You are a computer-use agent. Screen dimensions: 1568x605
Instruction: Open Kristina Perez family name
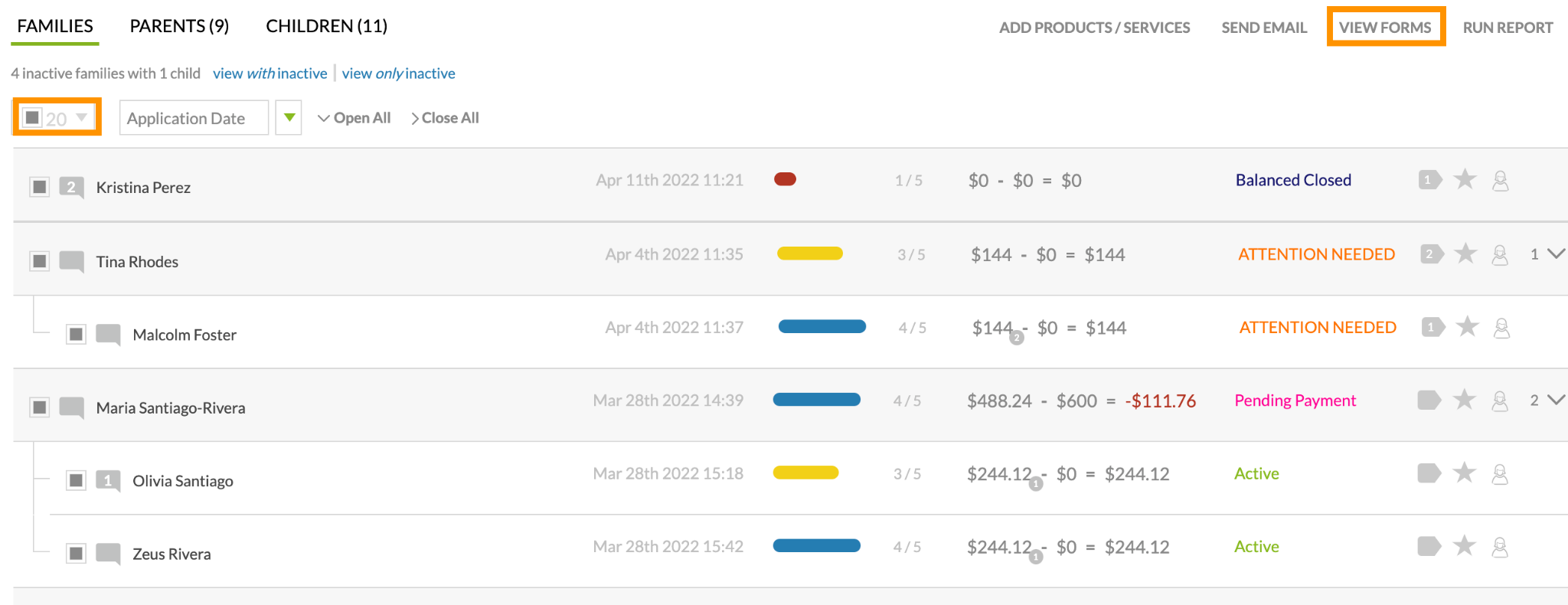tap(143, 188)
